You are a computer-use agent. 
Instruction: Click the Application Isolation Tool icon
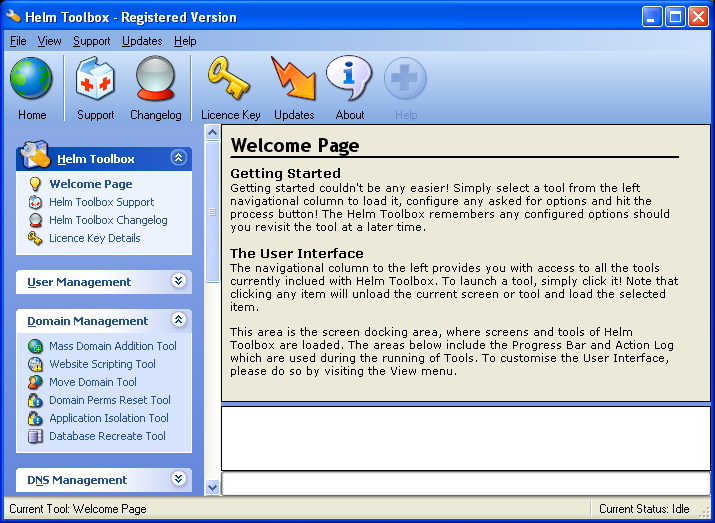click(x=35, y=418)
